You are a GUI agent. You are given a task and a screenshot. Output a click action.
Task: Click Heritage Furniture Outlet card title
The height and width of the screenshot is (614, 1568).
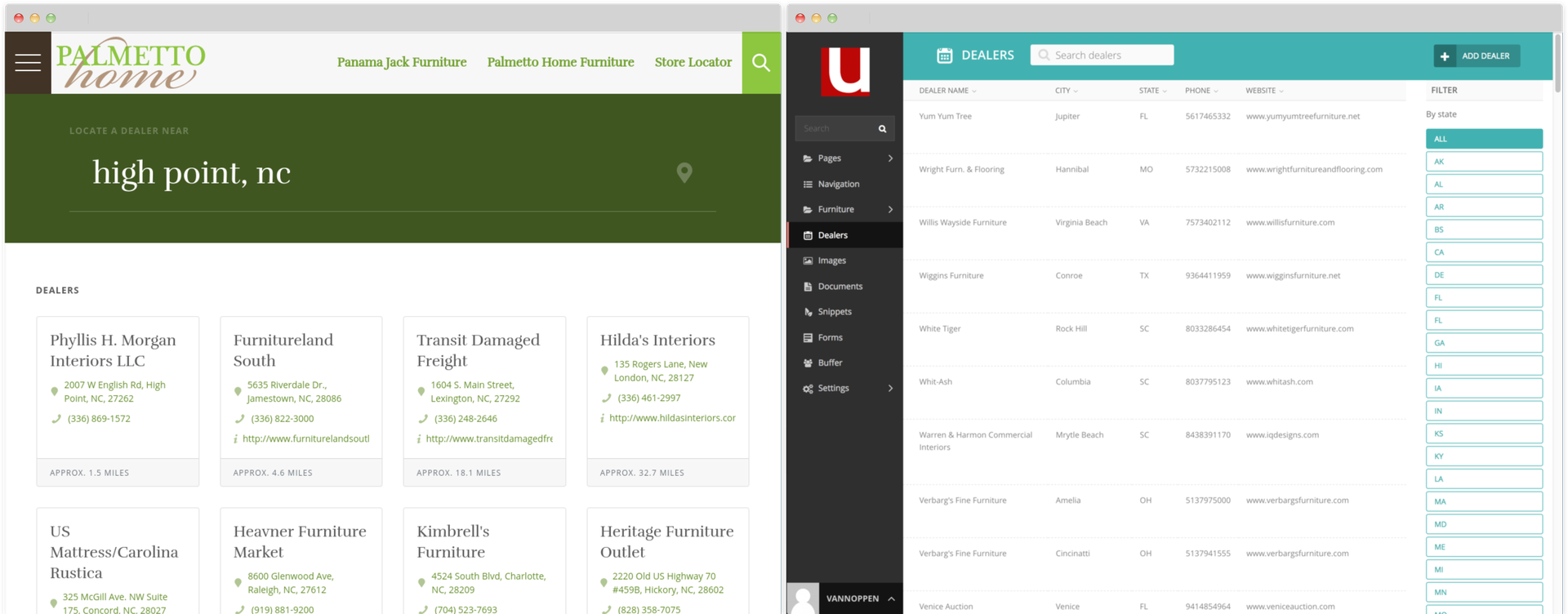coord(666,542)
